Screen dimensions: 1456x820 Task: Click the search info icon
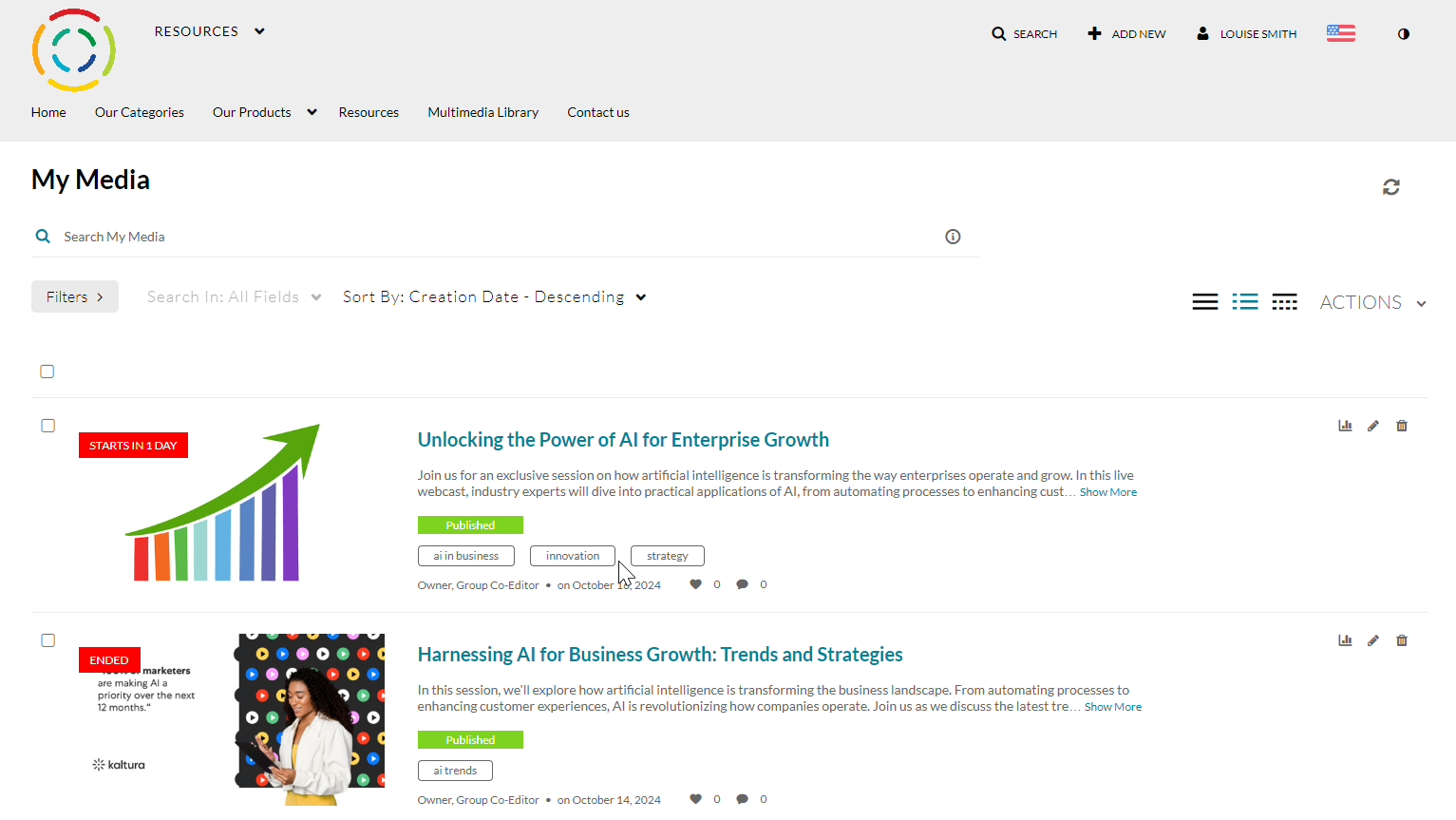(x=953, y=237)
